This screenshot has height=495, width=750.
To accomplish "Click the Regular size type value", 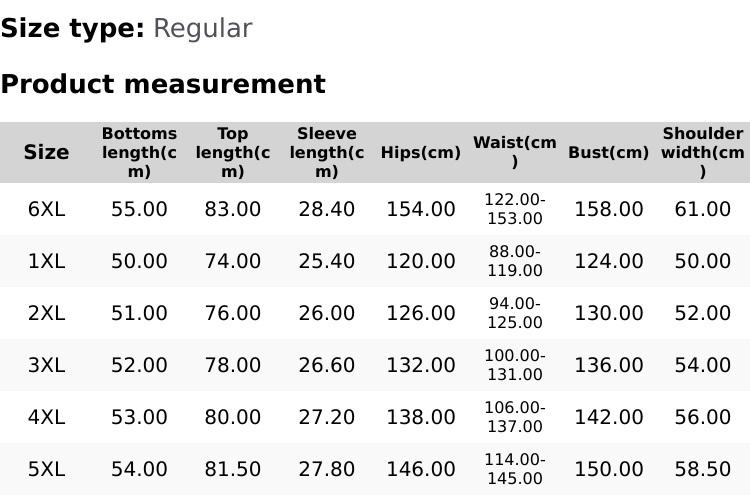I will pyautogui.click(x=202, y=28).
